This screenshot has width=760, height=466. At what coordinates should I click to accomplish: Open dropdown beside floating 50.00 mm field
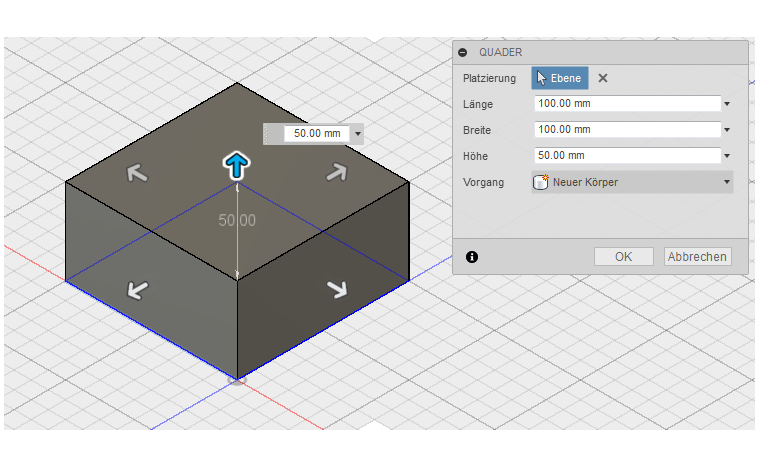[358, 134]
